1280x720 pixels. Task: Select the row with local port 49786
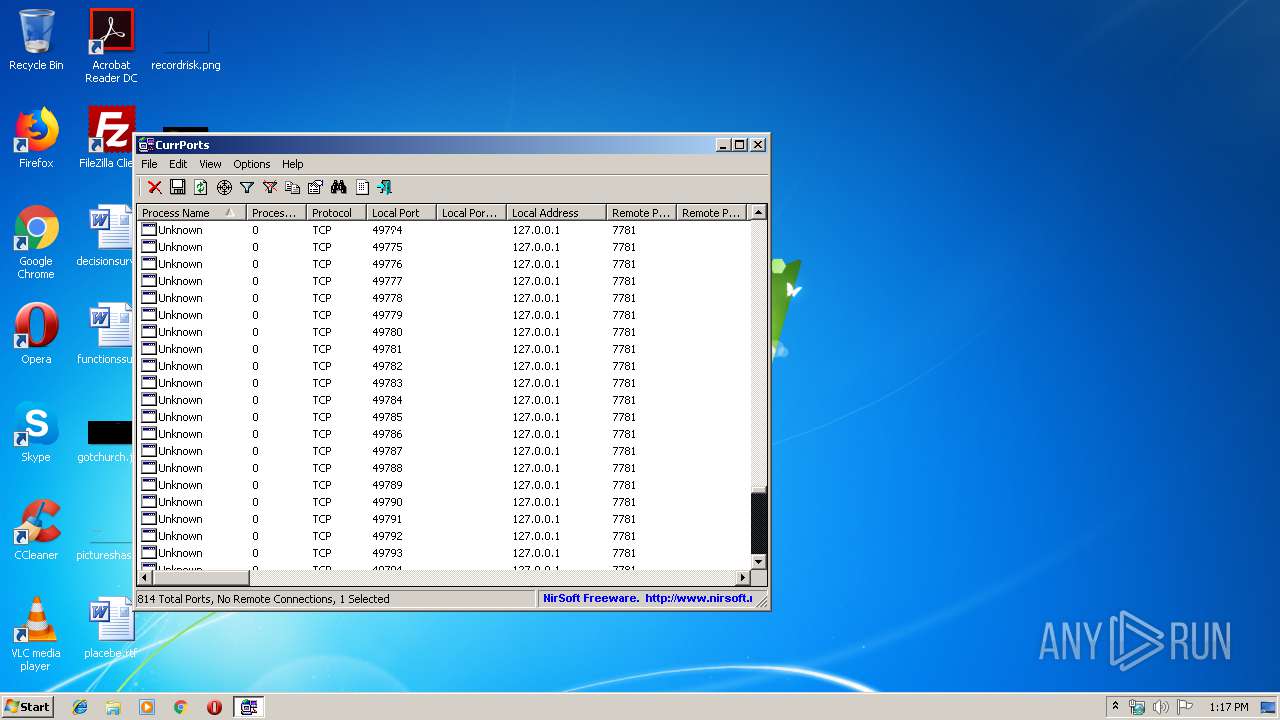(x=443, y=434)
